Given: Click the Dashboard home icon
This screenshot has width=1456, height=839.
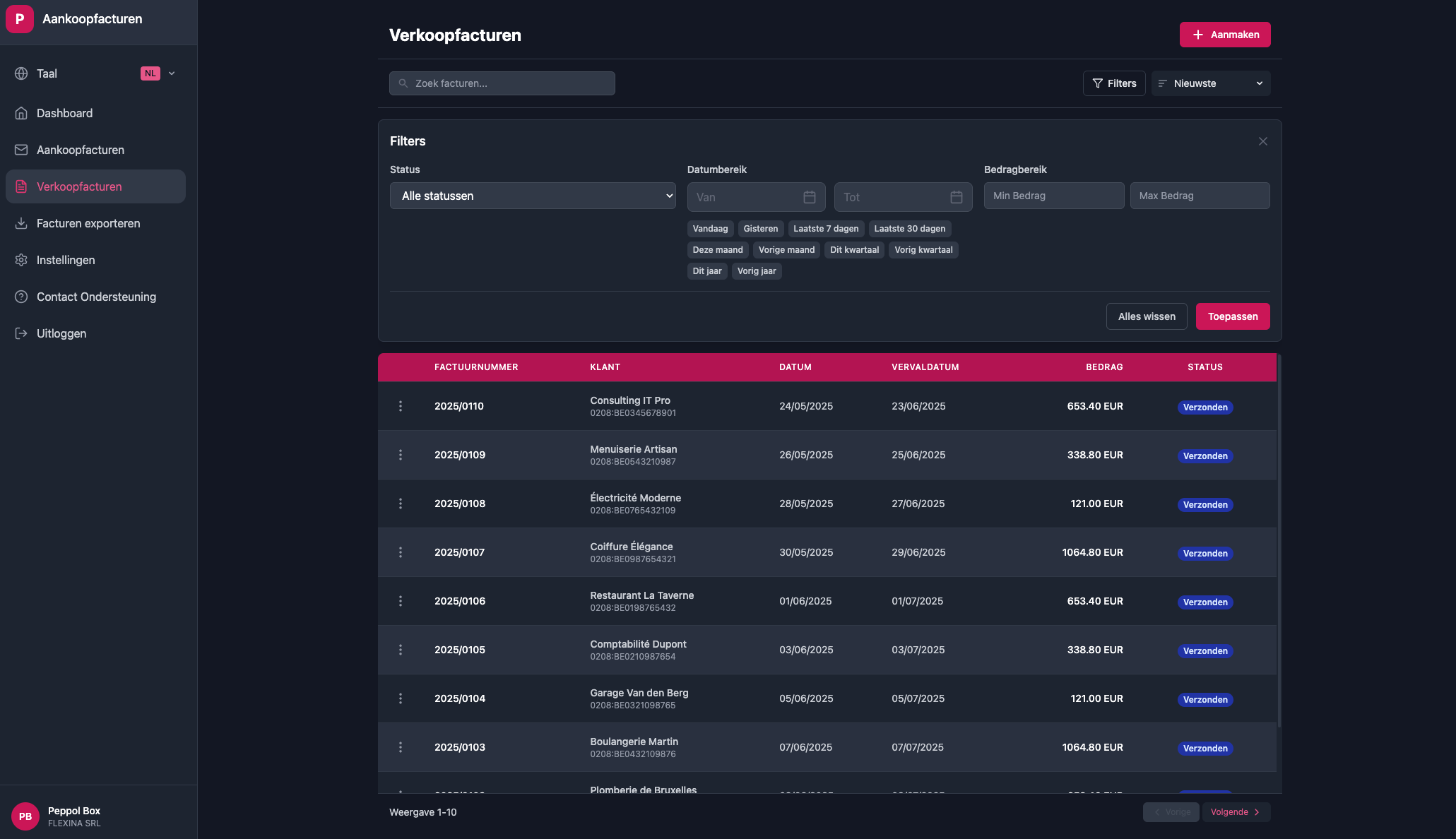Looking at the screenshot, I should click(x=21, y=113).
